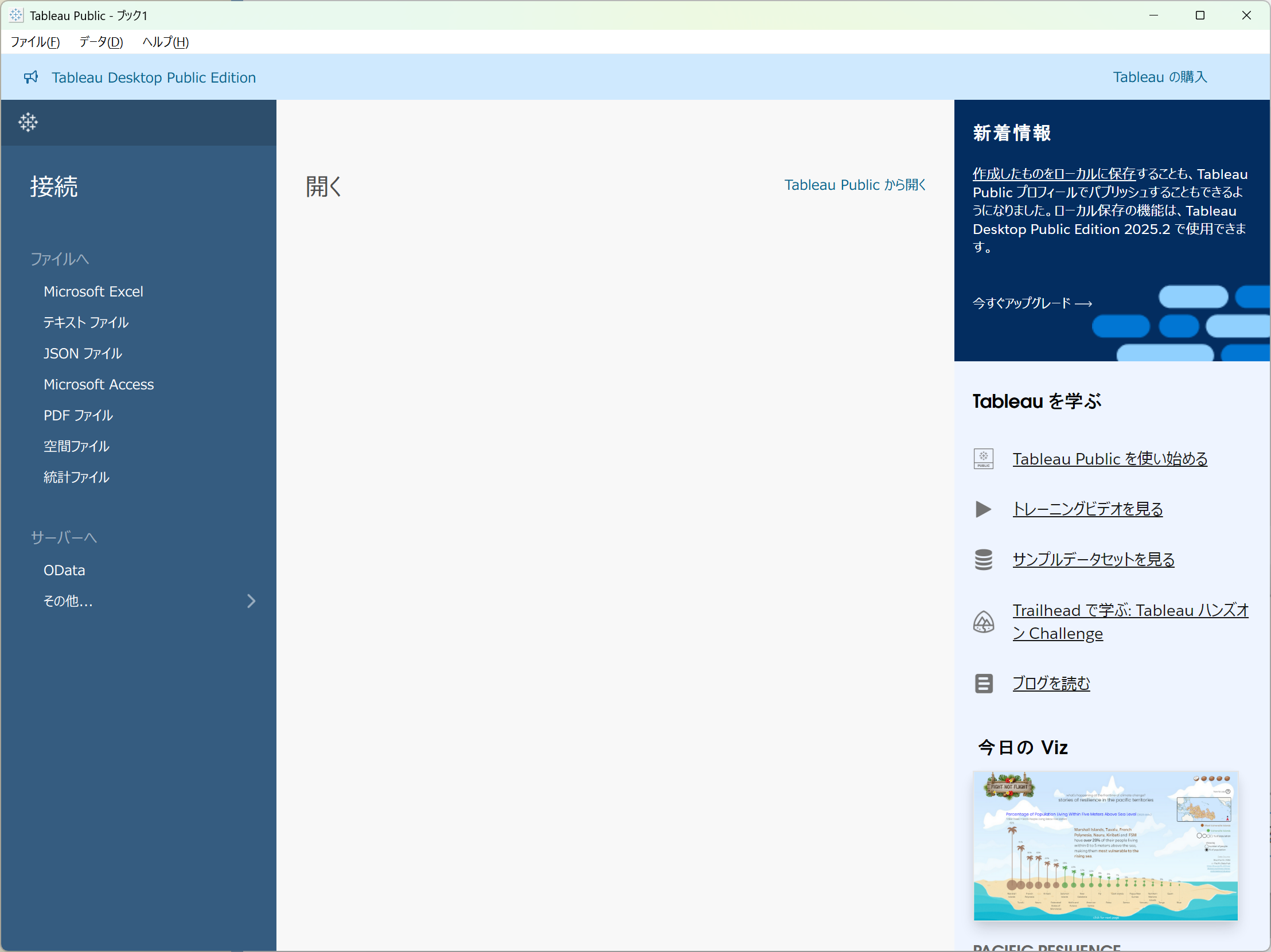Image resolution: width=1271 pixels, height=952 pixels.
Task: Choose the OData server connection
Action: [64, 570]
